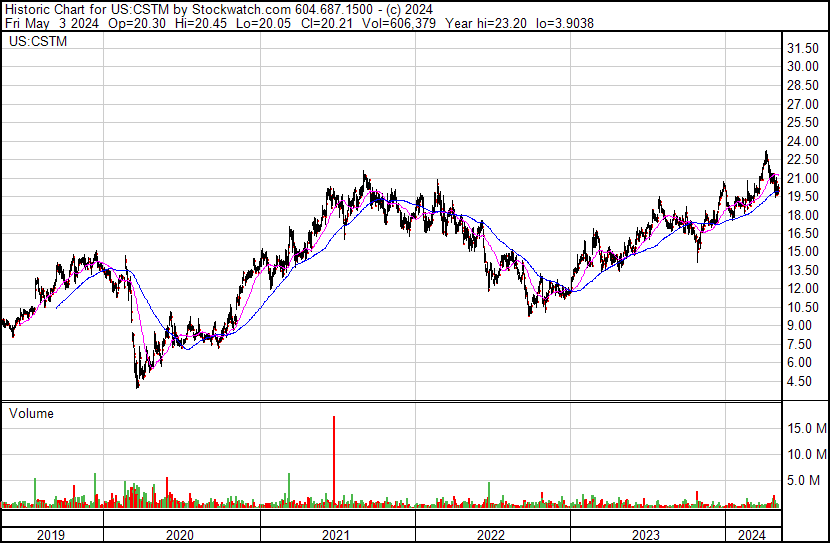Click the 15.00 price axis label
The width and height of the screenshot is (830, 543).
[804, 251]
